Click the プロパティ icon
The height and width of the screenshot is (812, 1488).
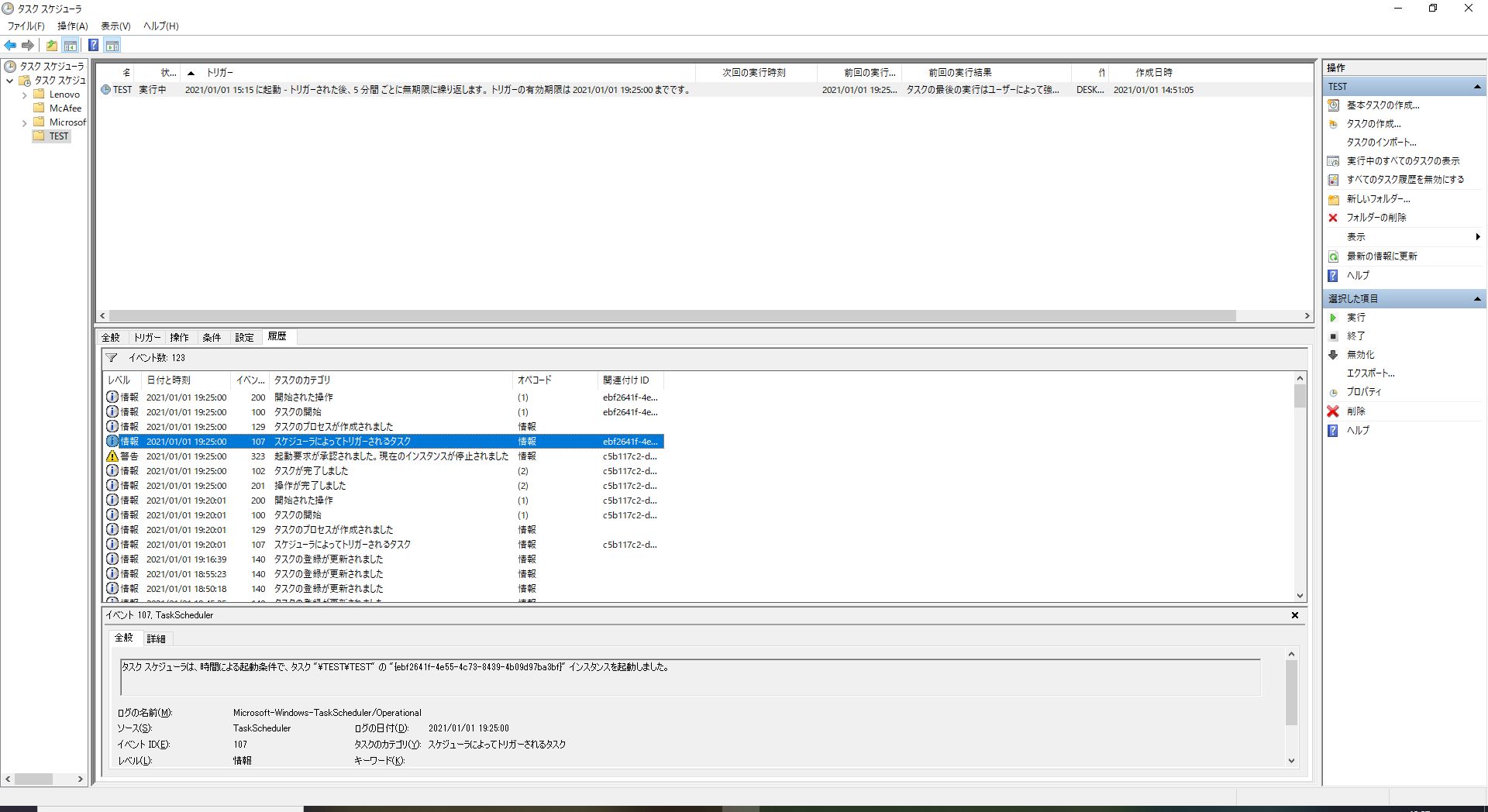1333,392
